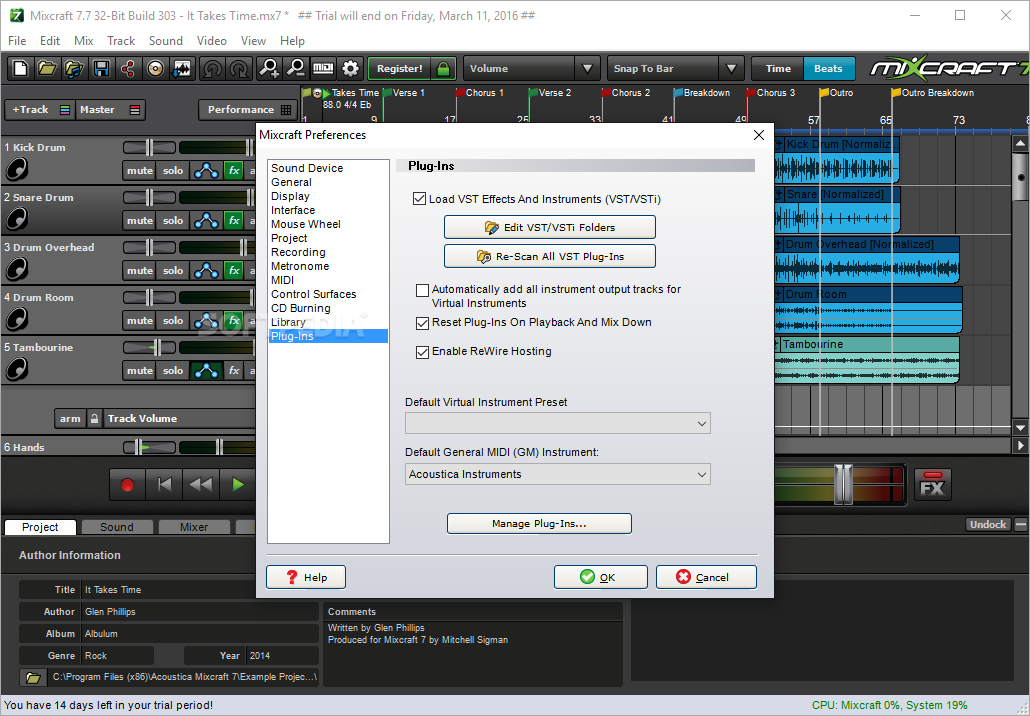Click the Chorus 1 timeline marker

click(481, 93)
